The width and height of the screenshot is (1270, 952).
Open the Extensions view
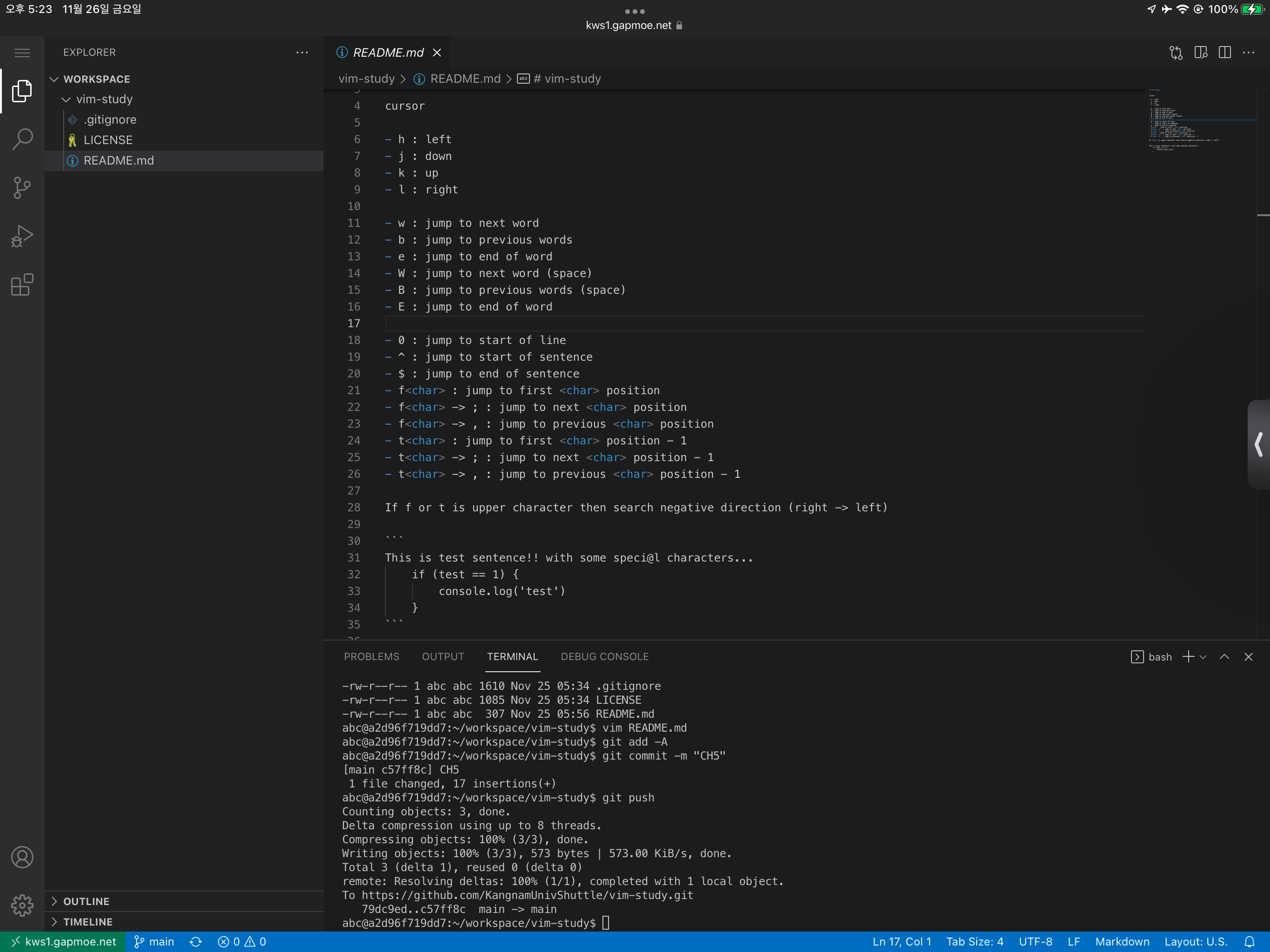[22, 285]
